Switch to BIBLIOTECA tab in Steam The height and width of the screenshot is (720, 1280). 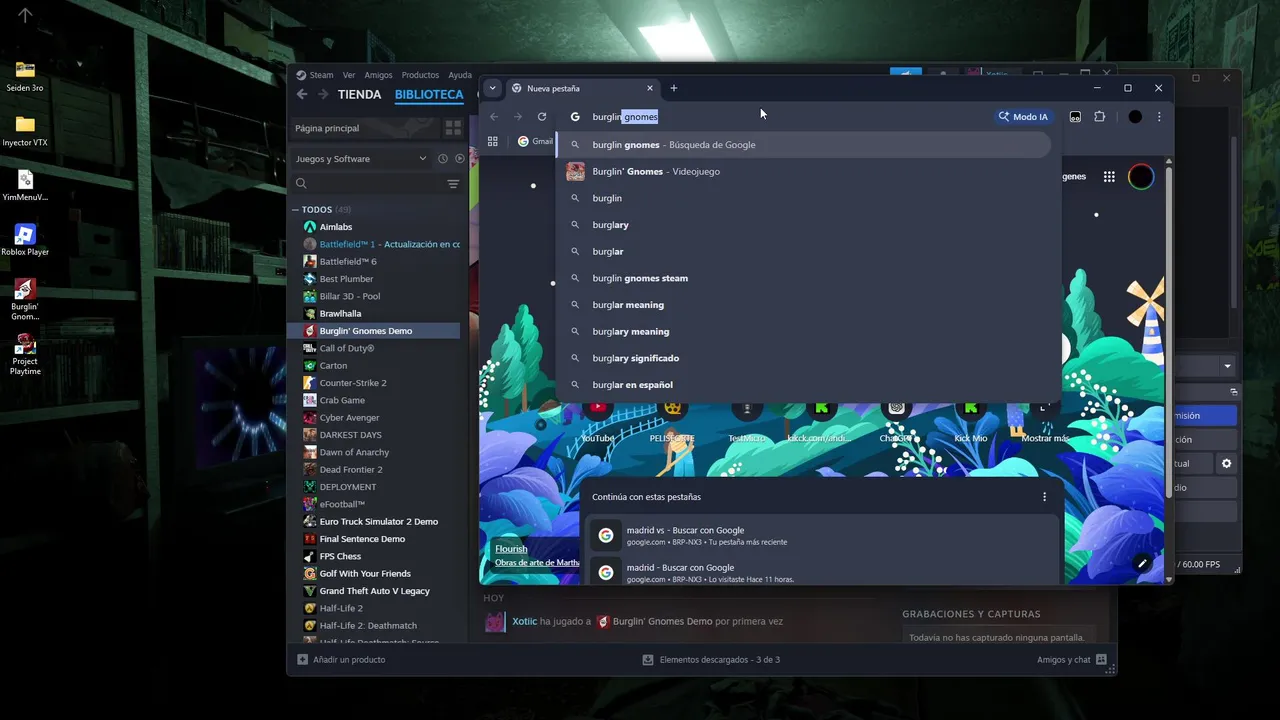[429, 95]
